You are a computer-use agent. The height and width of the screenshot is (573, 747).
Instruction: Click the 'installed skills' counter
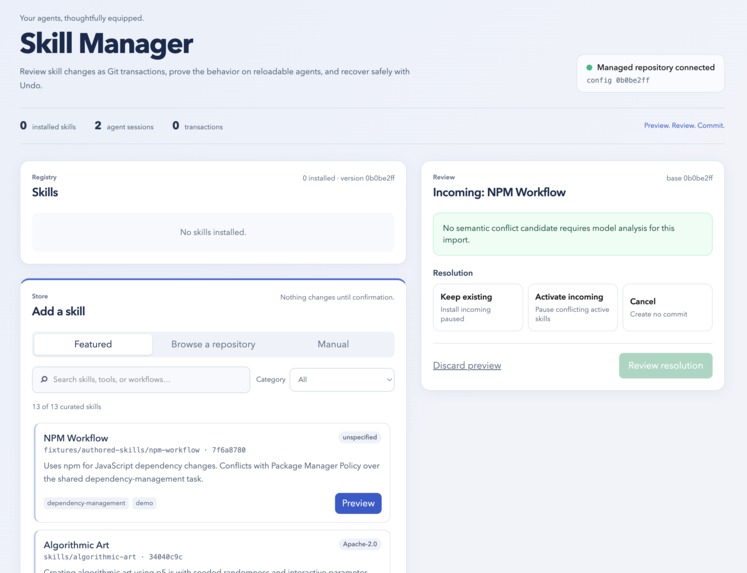pyautogui.click(x=48, y=126)
